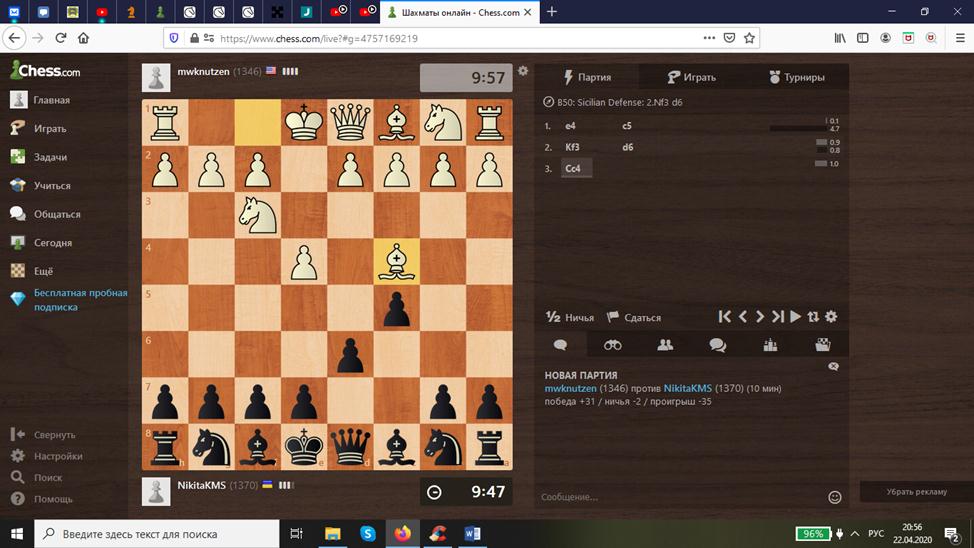974x548 pixels.
Task: Open the Главная home sidebar item
Action: pyautogui.click(x=40, y=100)
